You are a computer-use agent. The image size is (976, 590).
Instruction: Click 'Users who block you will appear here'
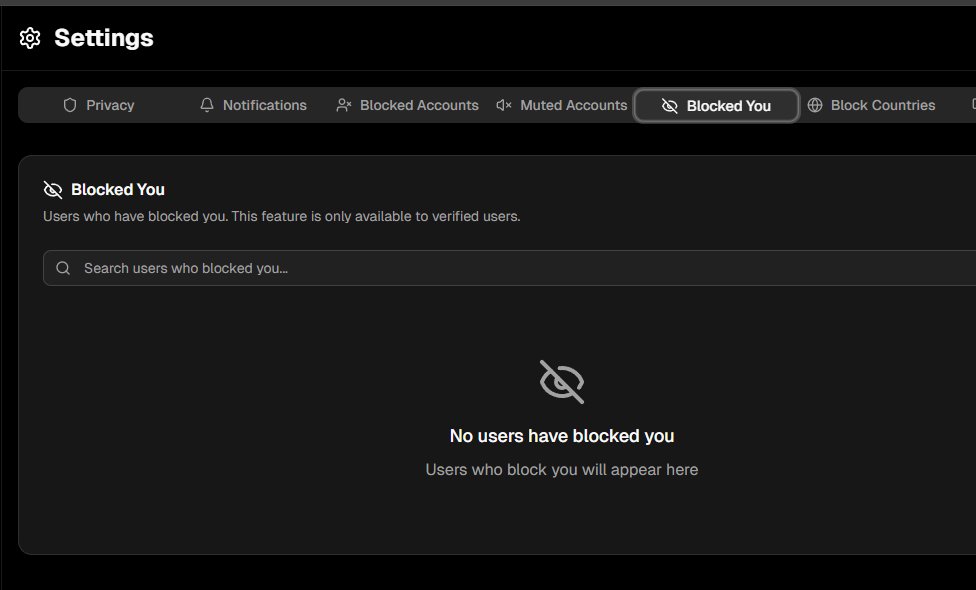pos(561,470)
